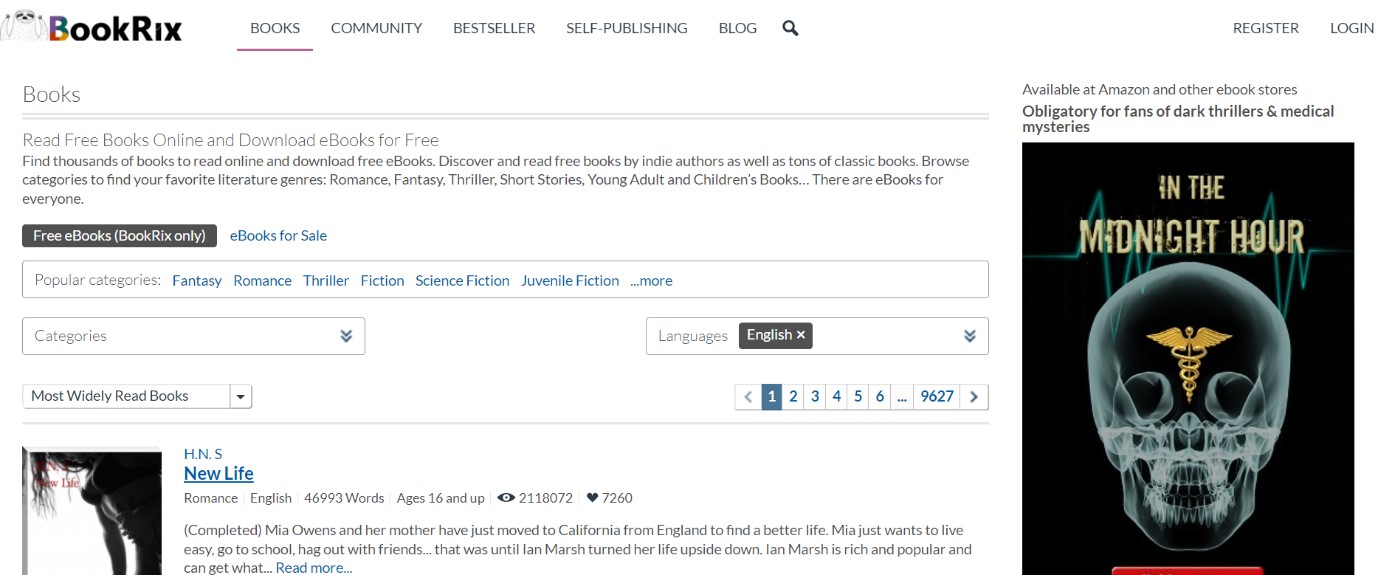Switch to eBooks for Sale
The image size is (1378, 575).
click(x=278, y=236)
